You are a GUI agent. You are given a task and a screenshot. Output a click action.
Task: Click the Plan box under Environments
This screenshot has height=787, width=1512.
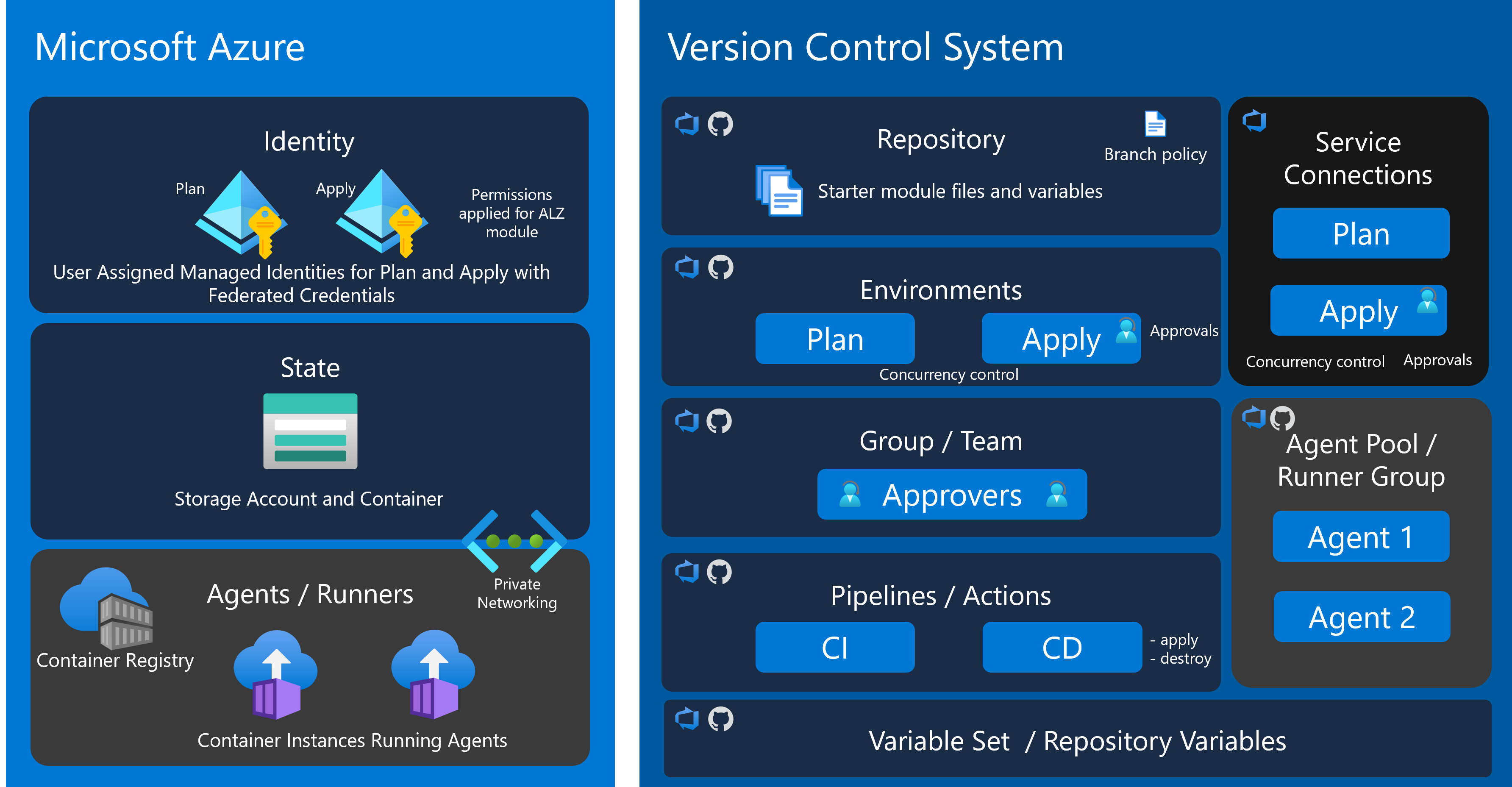point(835,339)
